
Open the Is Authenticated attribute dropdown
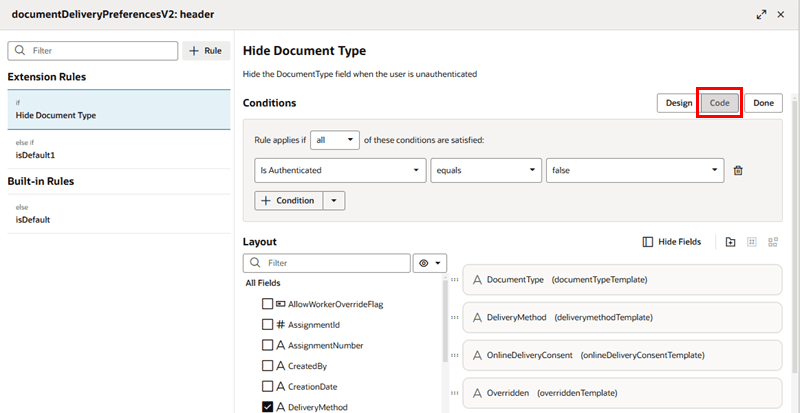pos(340,171)
